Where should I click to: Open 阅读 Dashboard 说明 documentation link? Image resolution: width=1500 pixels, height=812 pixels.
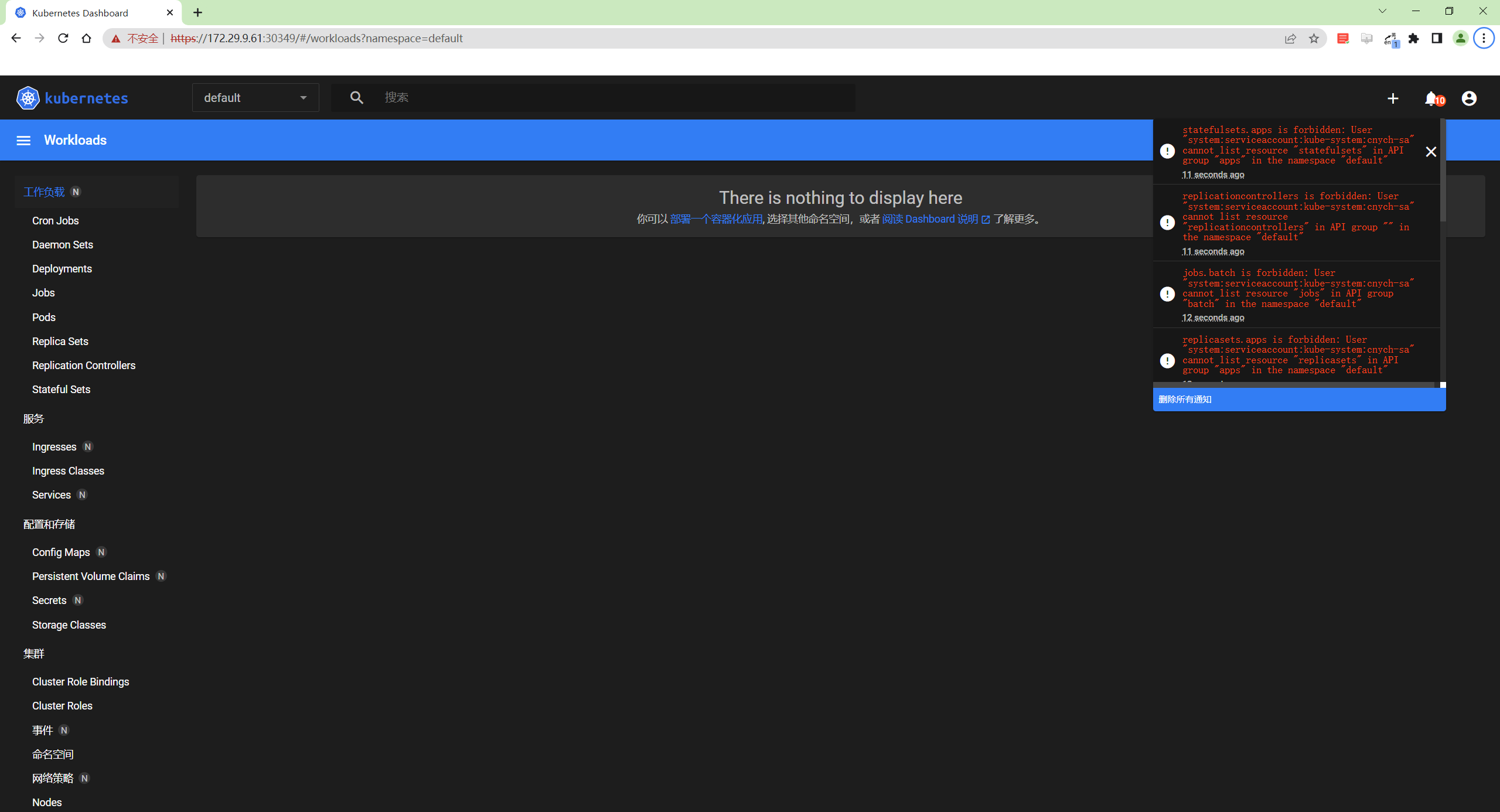(x=936, y=219)
